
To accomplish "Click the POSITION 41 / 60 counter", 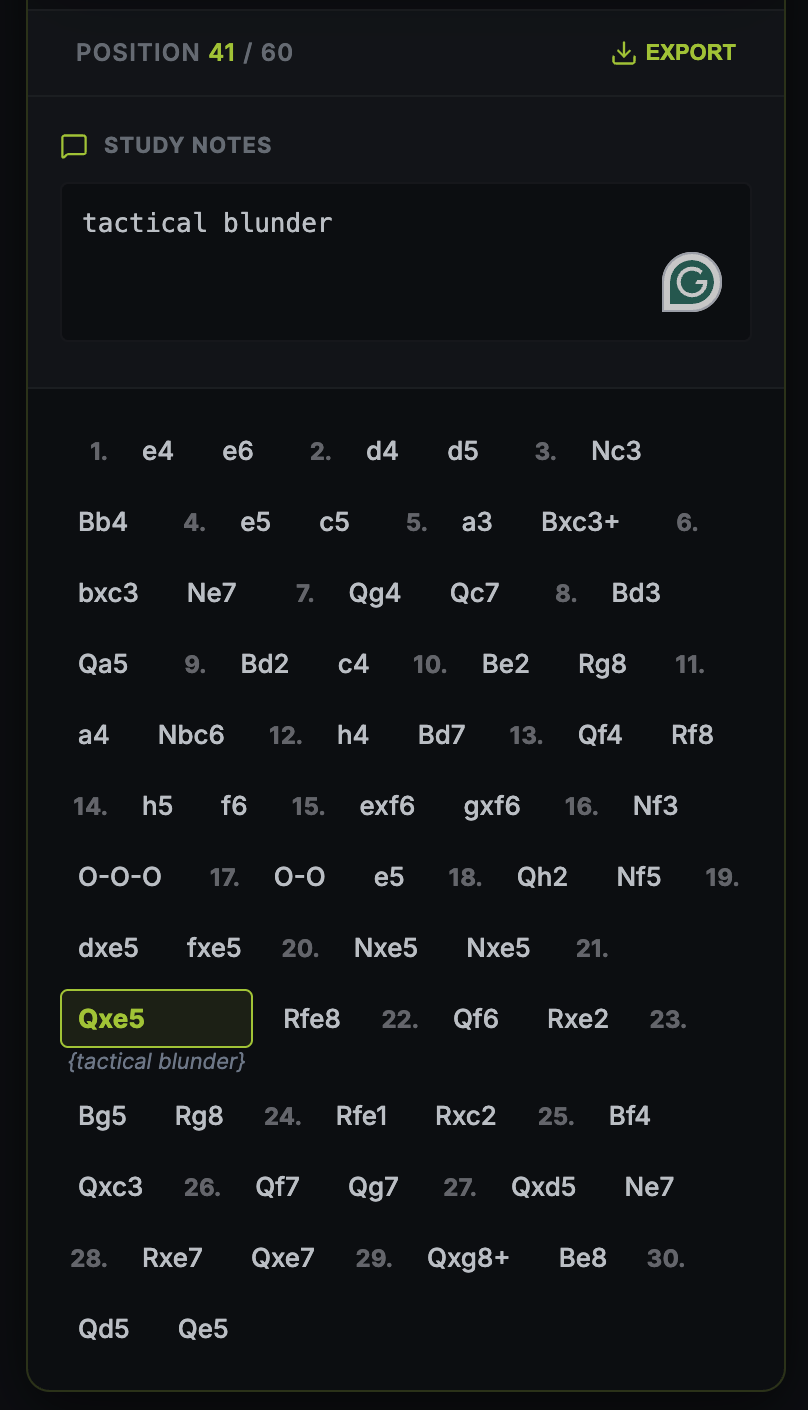I will tap(183, 52).
